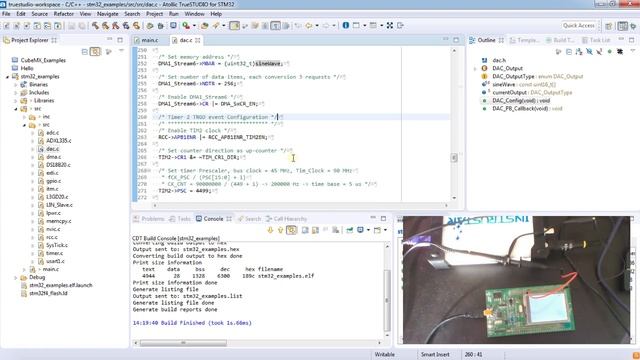Open the Project menu
640x360 pixels.
click(154, 14)
